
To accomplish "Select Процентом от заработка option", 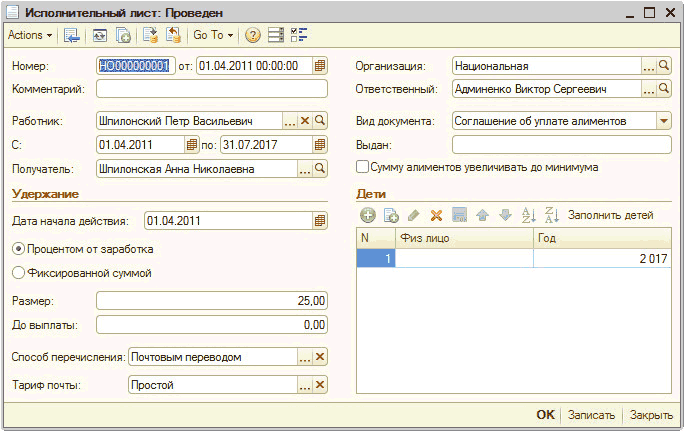I will tap(18, 248).
